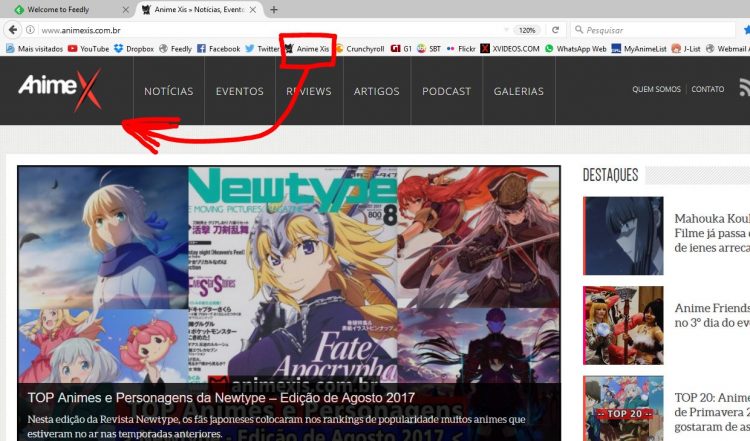Image resolution: width=750 pixels, height=441 pixels.
Task: Click the browser back arrow button
Action: (x=13, y=30)
